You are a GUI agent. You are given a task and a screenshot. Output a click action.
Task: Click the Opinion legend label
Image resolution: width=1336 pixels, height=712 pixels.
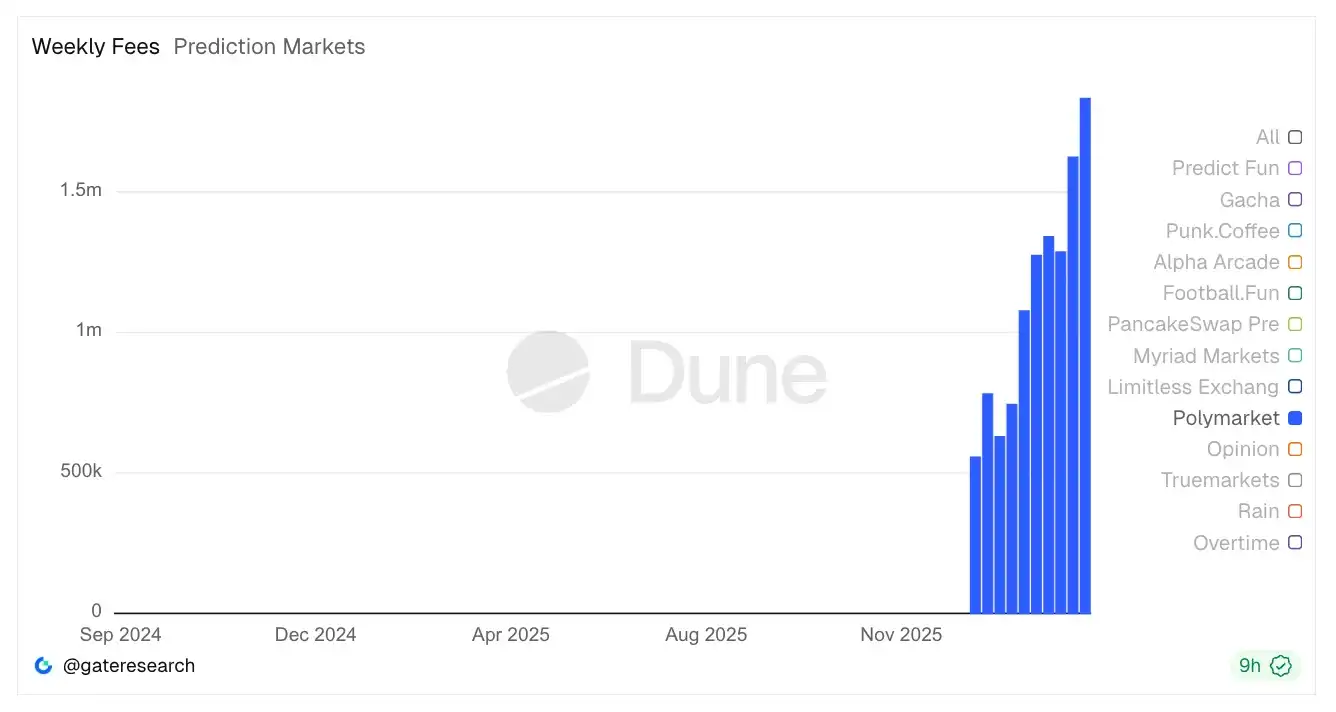[1242, 450]
